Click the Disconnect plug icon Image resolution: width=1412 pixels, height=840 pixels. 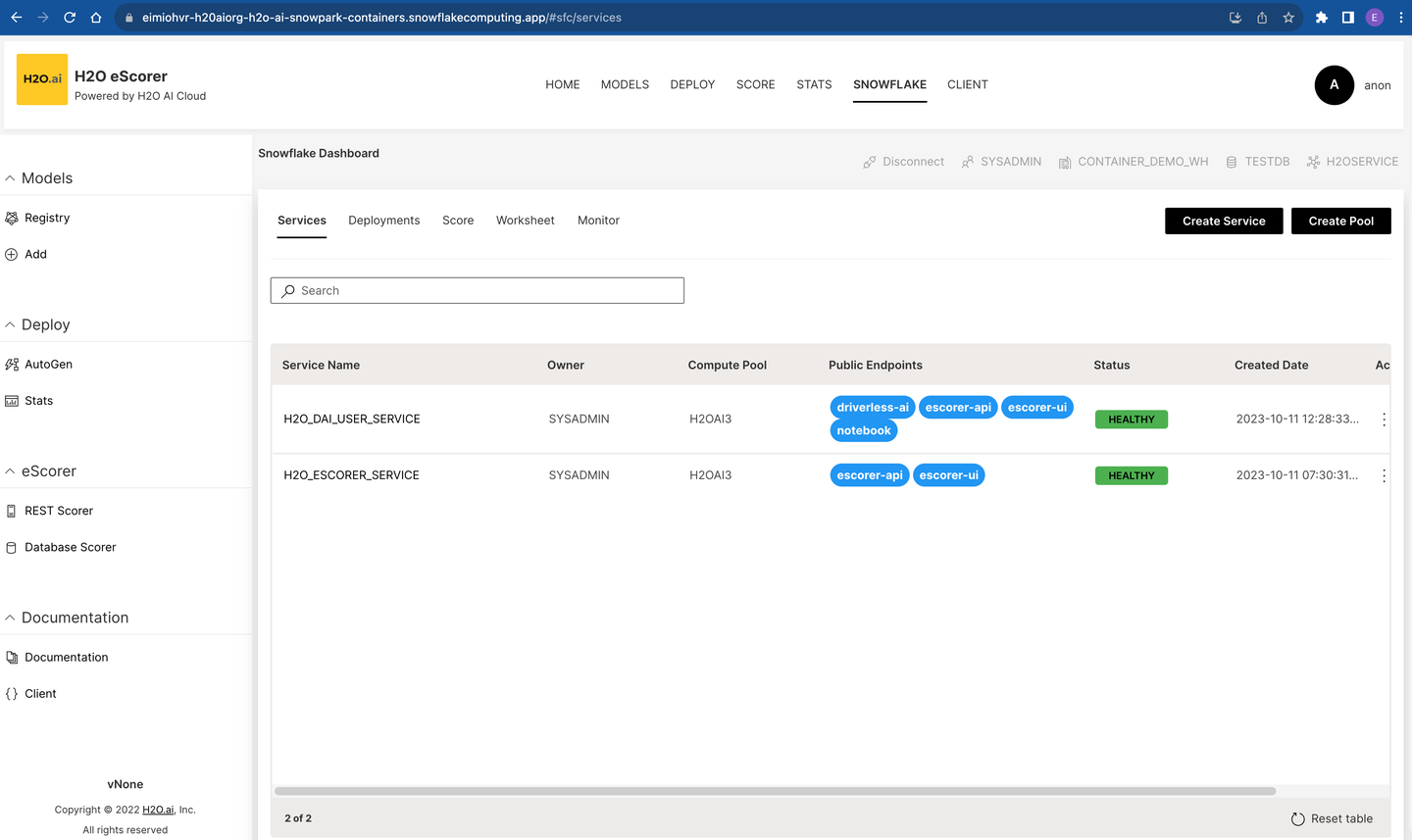(x=870, y=162)
